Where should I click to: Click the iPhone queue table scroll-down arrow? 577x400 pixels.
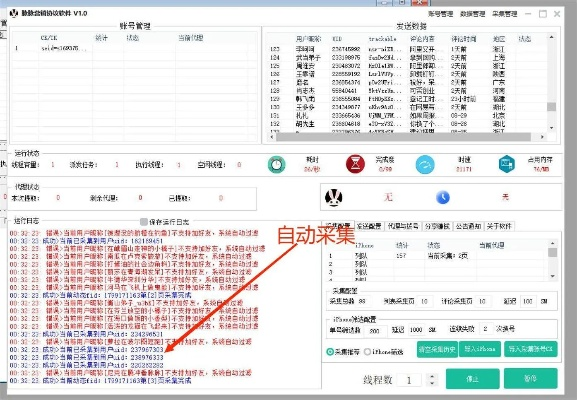(552, 276)
